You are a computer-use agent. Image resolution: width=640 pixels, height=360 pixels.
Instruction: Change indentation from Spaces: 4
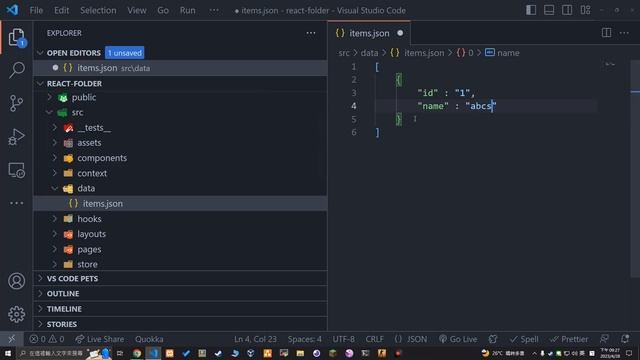(304, 339)
